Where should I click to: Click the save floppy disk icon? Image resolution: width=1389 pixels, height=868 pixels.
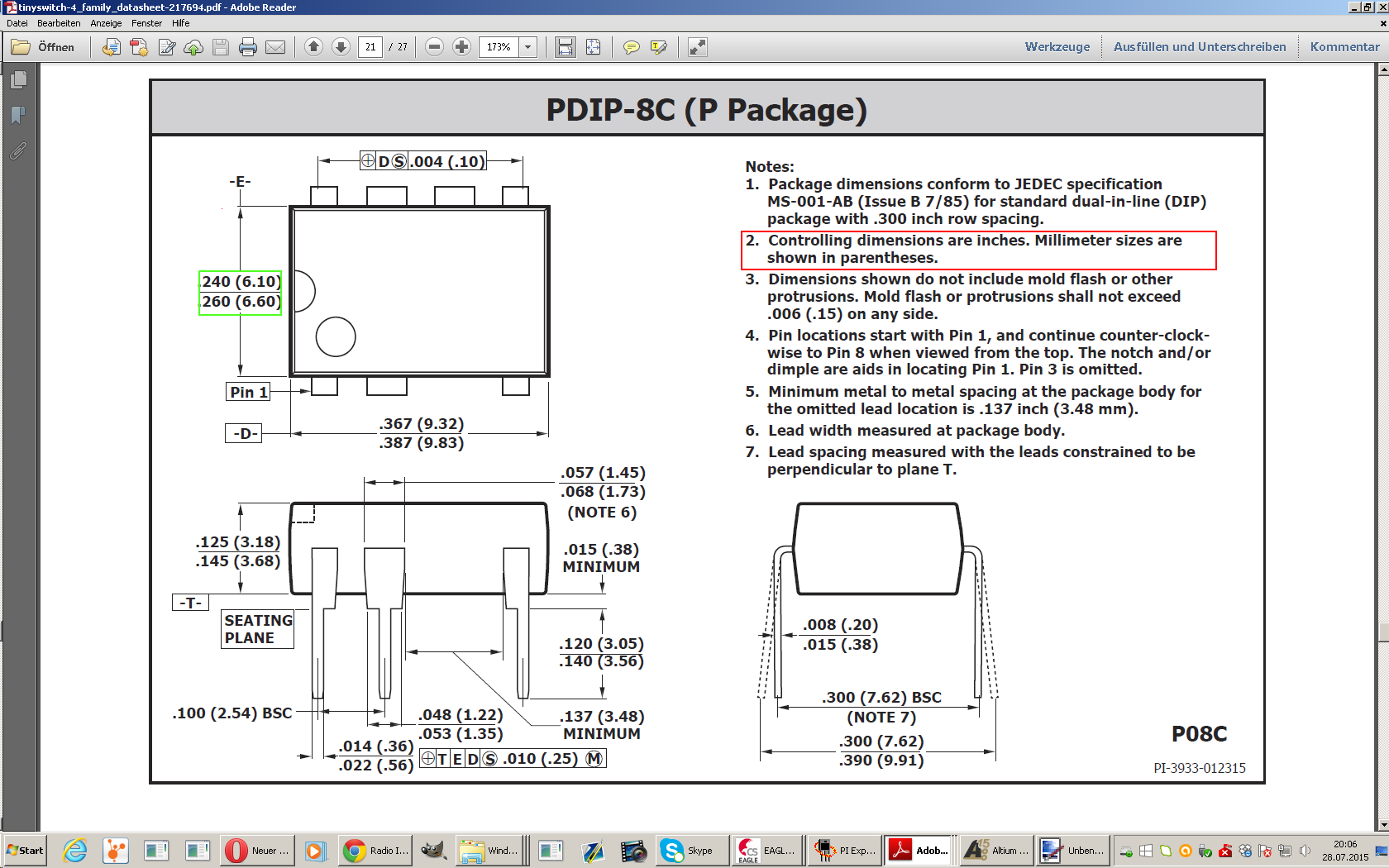(x=221, y=47)
